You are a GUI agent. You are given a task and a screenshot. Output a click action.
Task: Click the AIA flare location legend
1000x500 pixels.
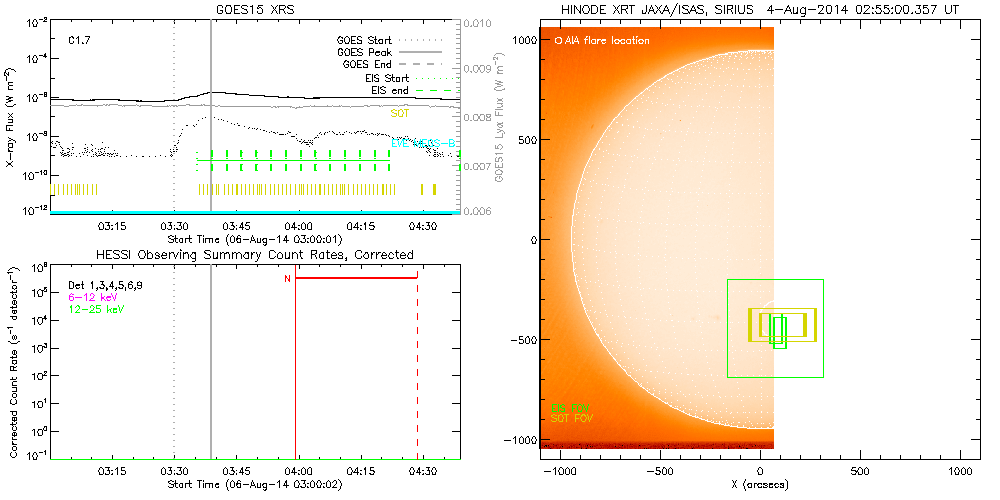point(602,41)
